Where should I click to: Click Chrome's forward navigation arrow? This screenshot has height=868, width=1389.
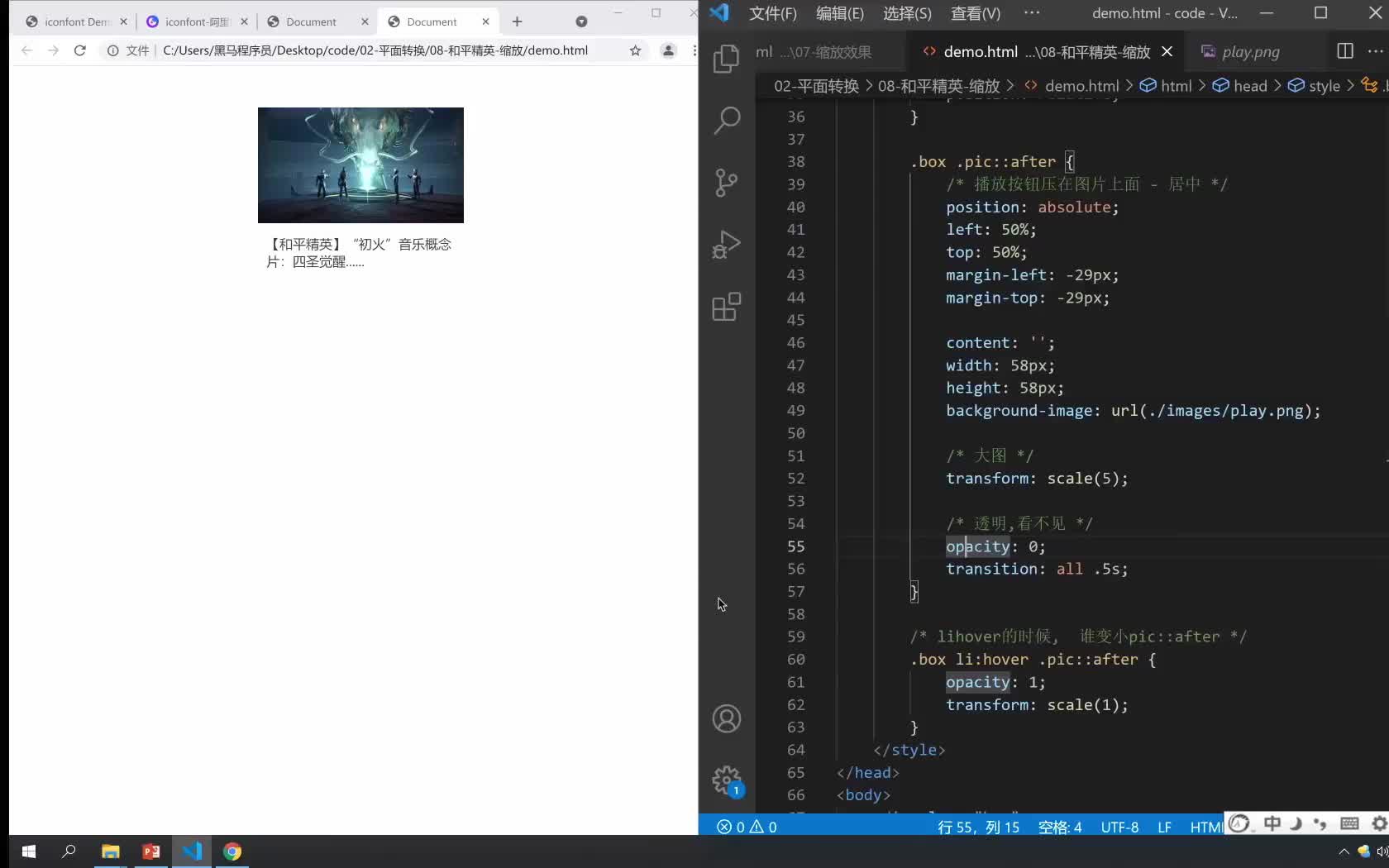[x=53, y=50]
